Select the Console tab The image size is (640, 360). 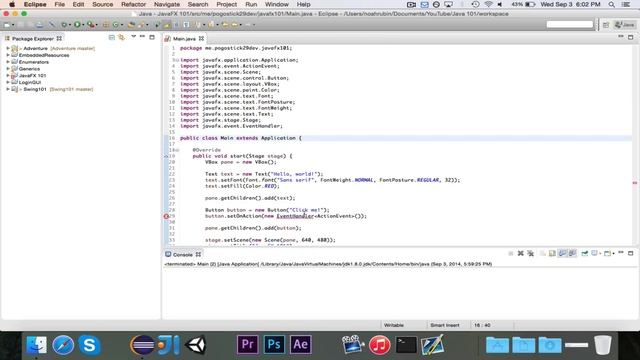[182, 254]
